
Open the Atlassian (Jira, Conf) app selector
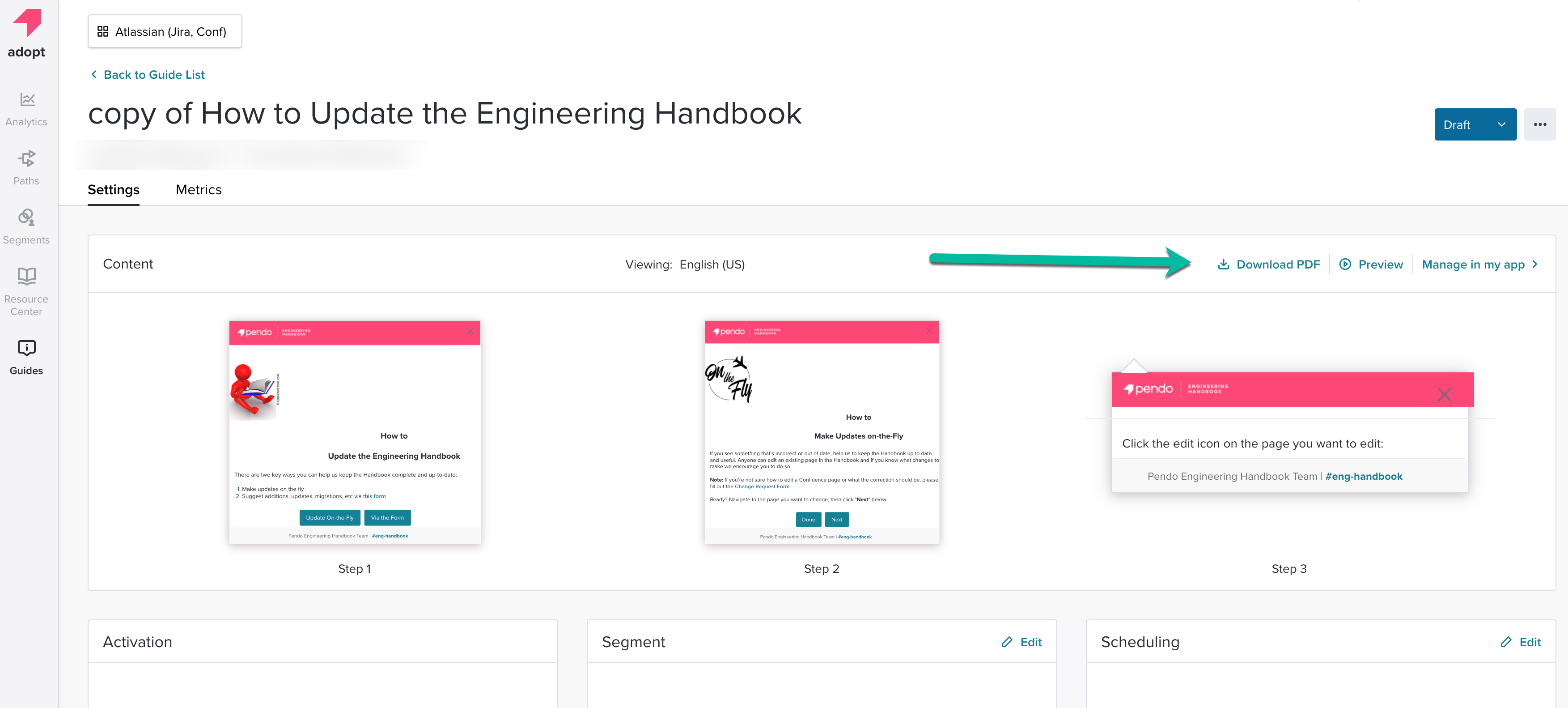(x=165, y=32)
